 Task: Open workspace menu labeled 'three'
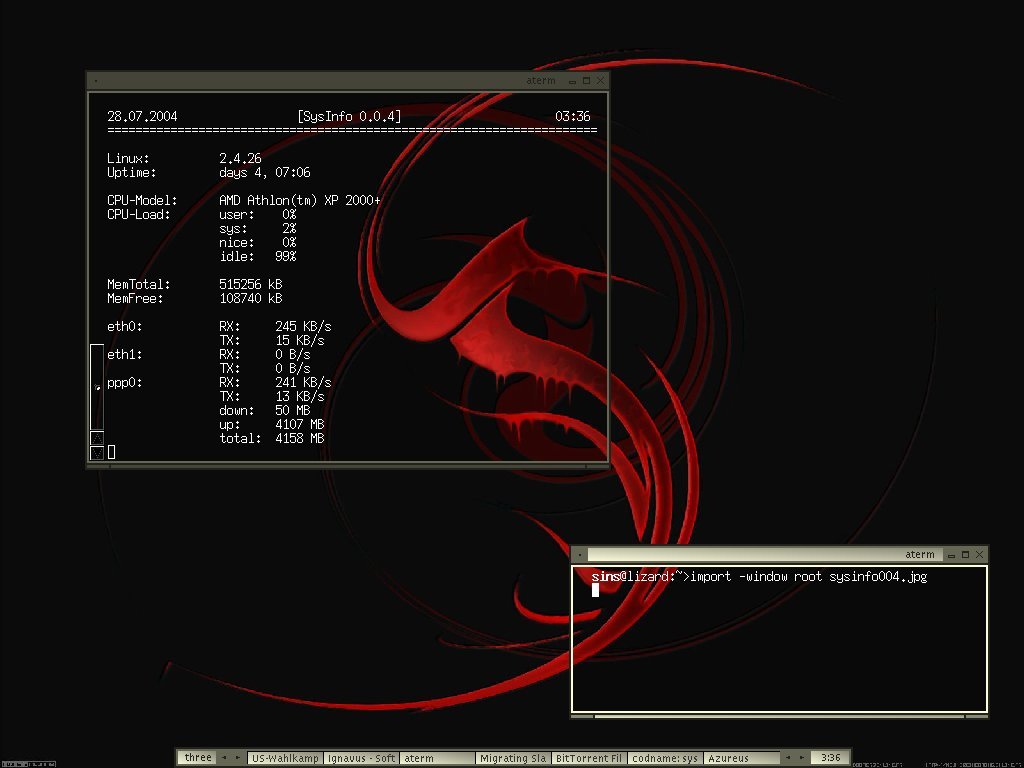point(197,758)
